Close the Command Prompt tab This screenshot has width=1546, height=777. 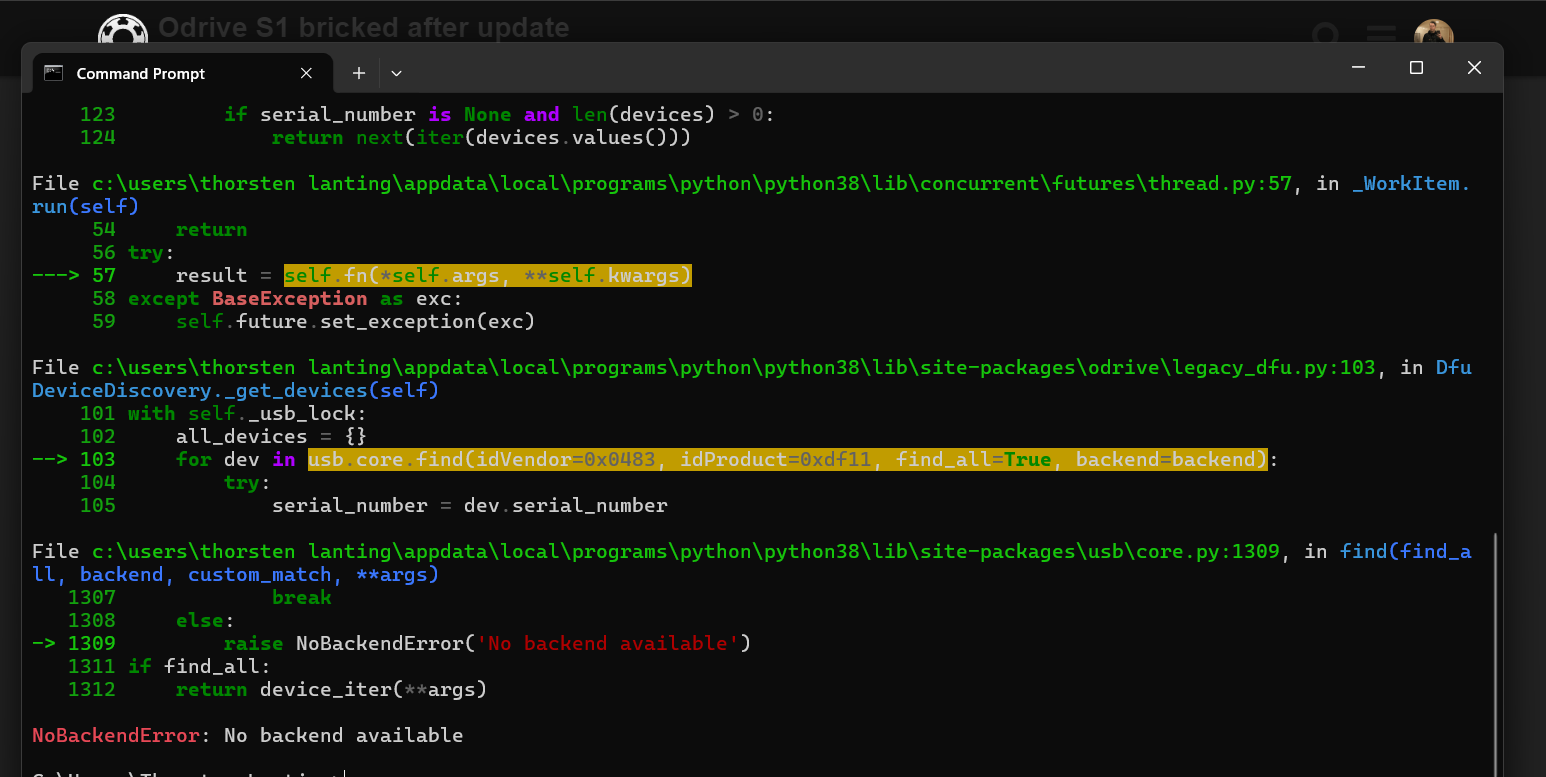click(x=307, y=73)
